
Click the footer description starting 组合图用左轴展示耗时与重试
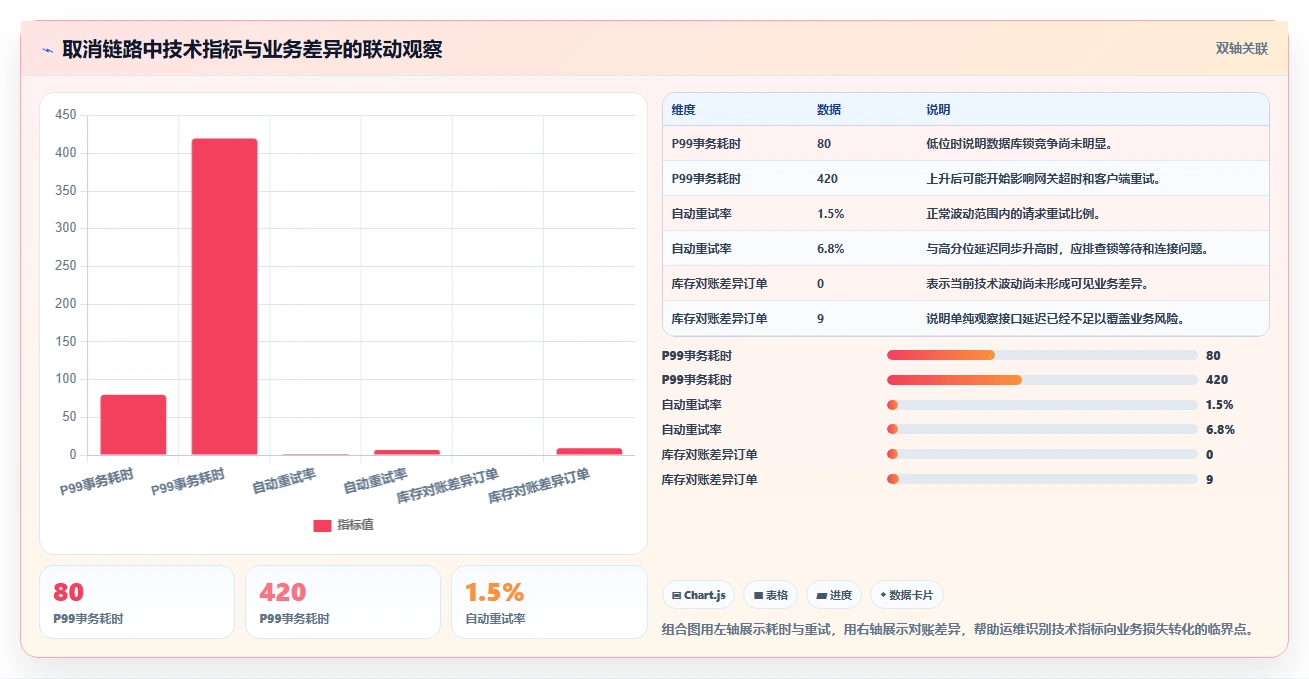[958, 630]
